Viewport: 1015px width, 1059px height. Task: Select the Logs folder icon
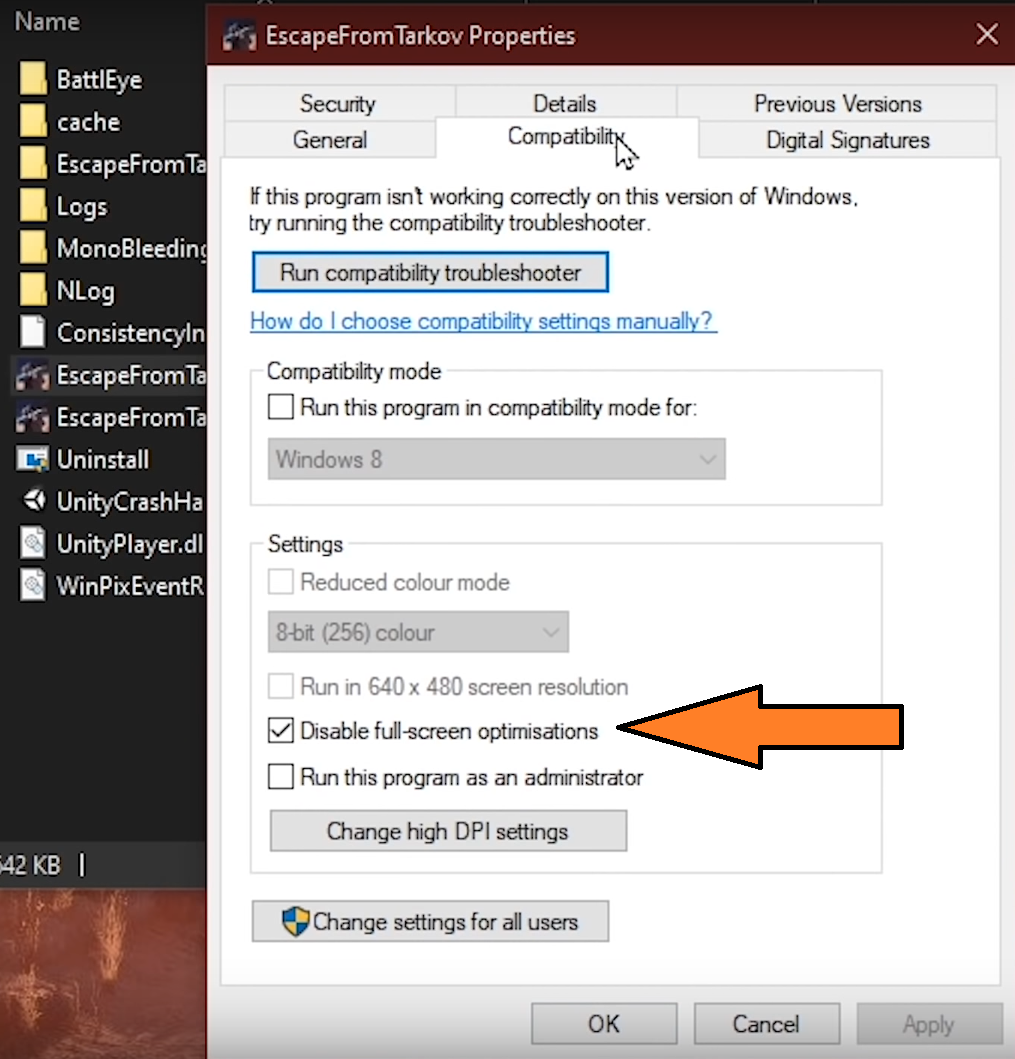[33, 206]
